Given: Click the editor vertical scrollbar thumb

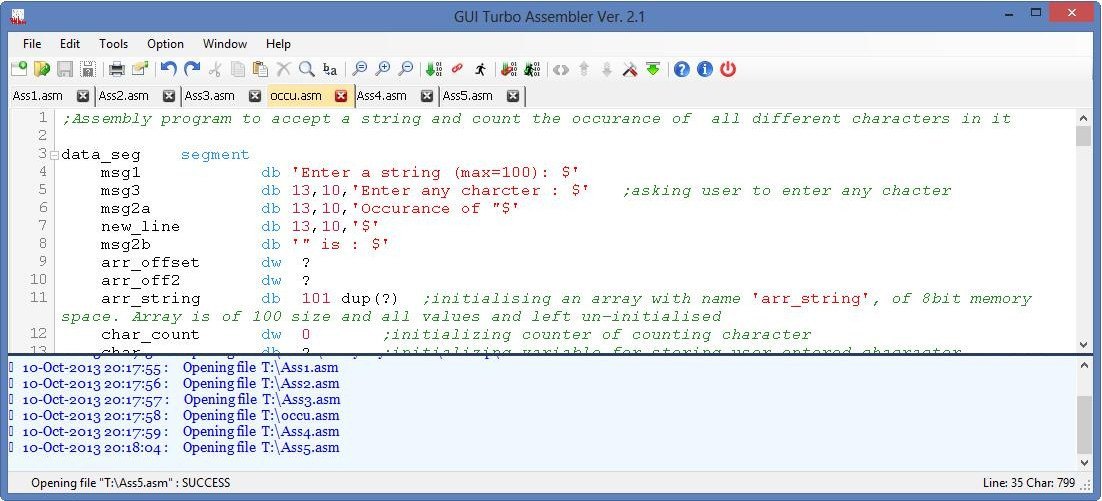Looking at the screenshot, I should point(1083,137).
